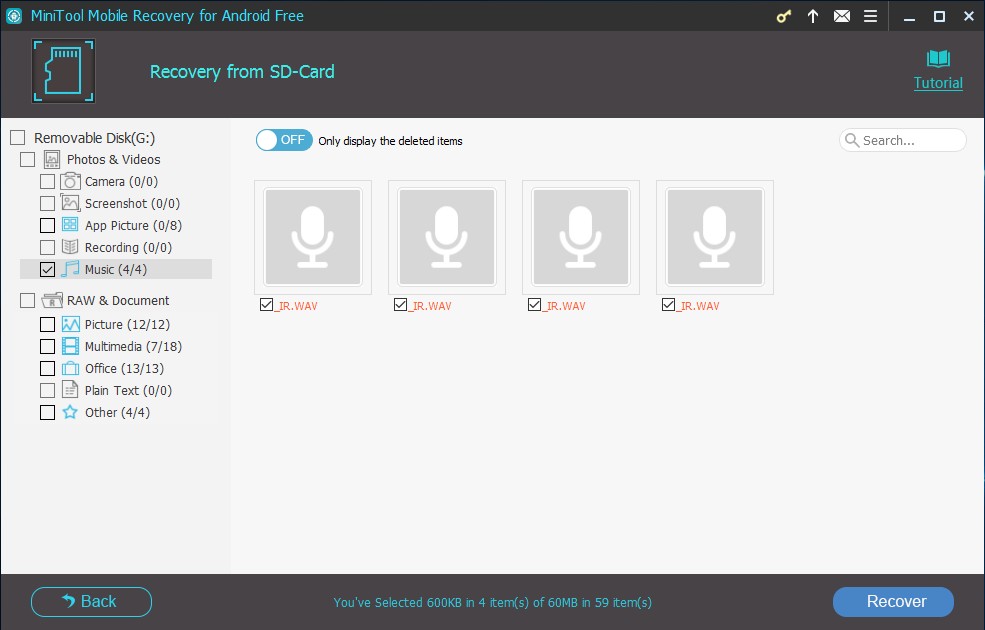Select Recording (0/0) in the tree
Viewport: 985px width, 630px height.
click(x=128, y=247)
